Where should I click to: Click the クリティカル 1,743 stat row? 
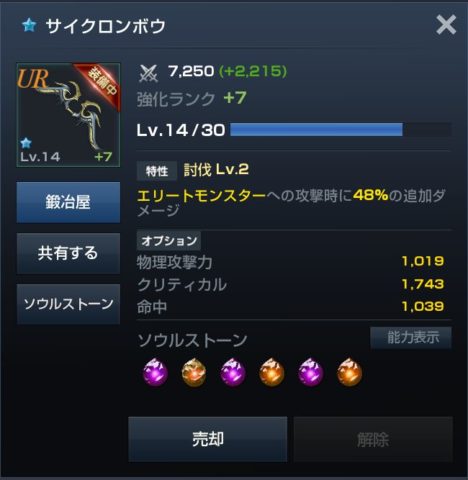[291, 284]
